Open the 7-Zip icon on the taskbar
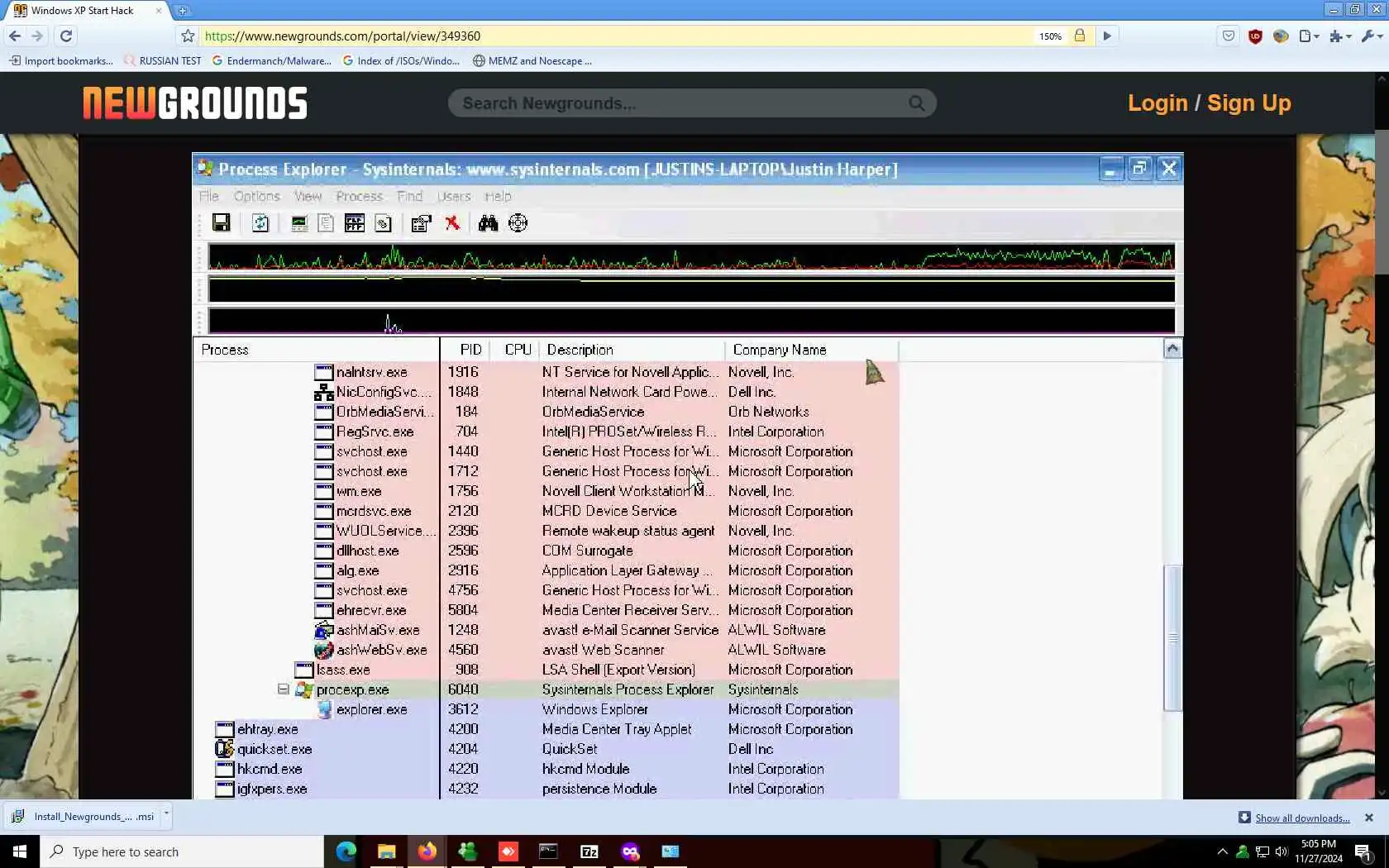Viewport: 1389px width, 868px height. pyautogui.click(x=589, y=851)
